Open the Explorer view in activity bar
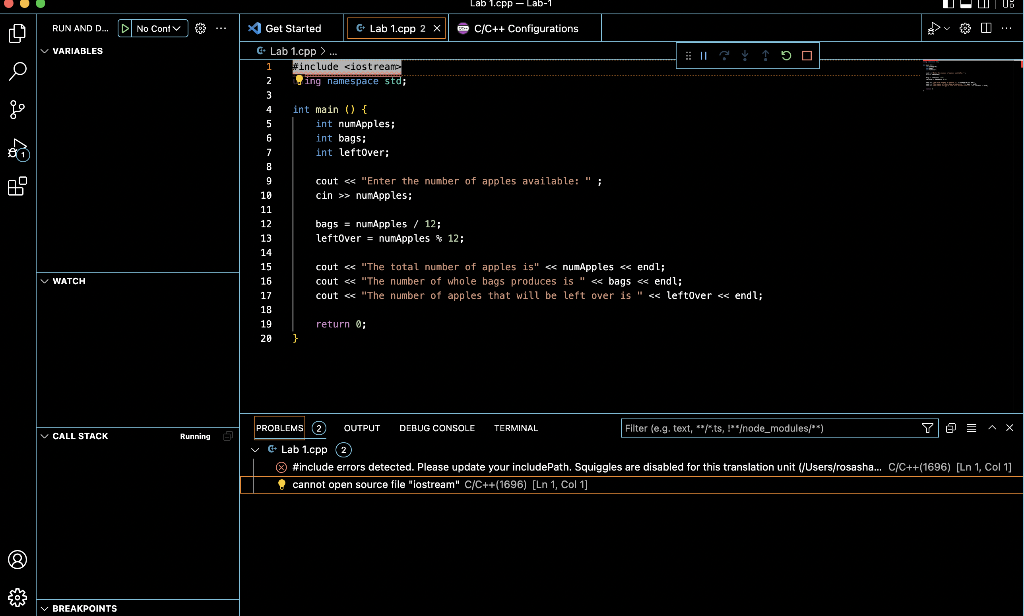 pos(17,33)
